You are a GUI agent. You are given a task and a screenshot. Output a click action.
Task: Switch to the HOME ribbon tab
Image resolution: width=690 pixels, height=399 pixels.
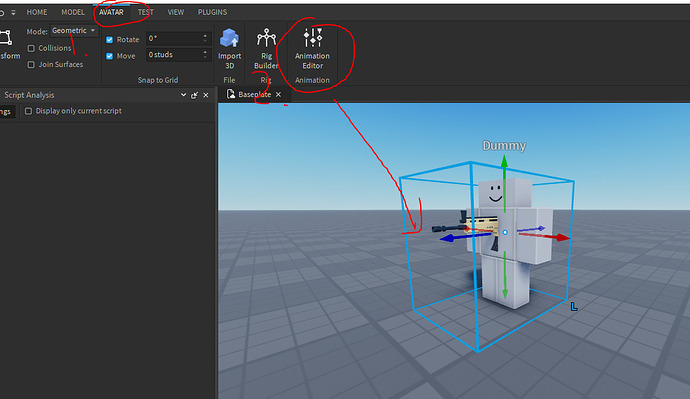(x=37, y=12)
